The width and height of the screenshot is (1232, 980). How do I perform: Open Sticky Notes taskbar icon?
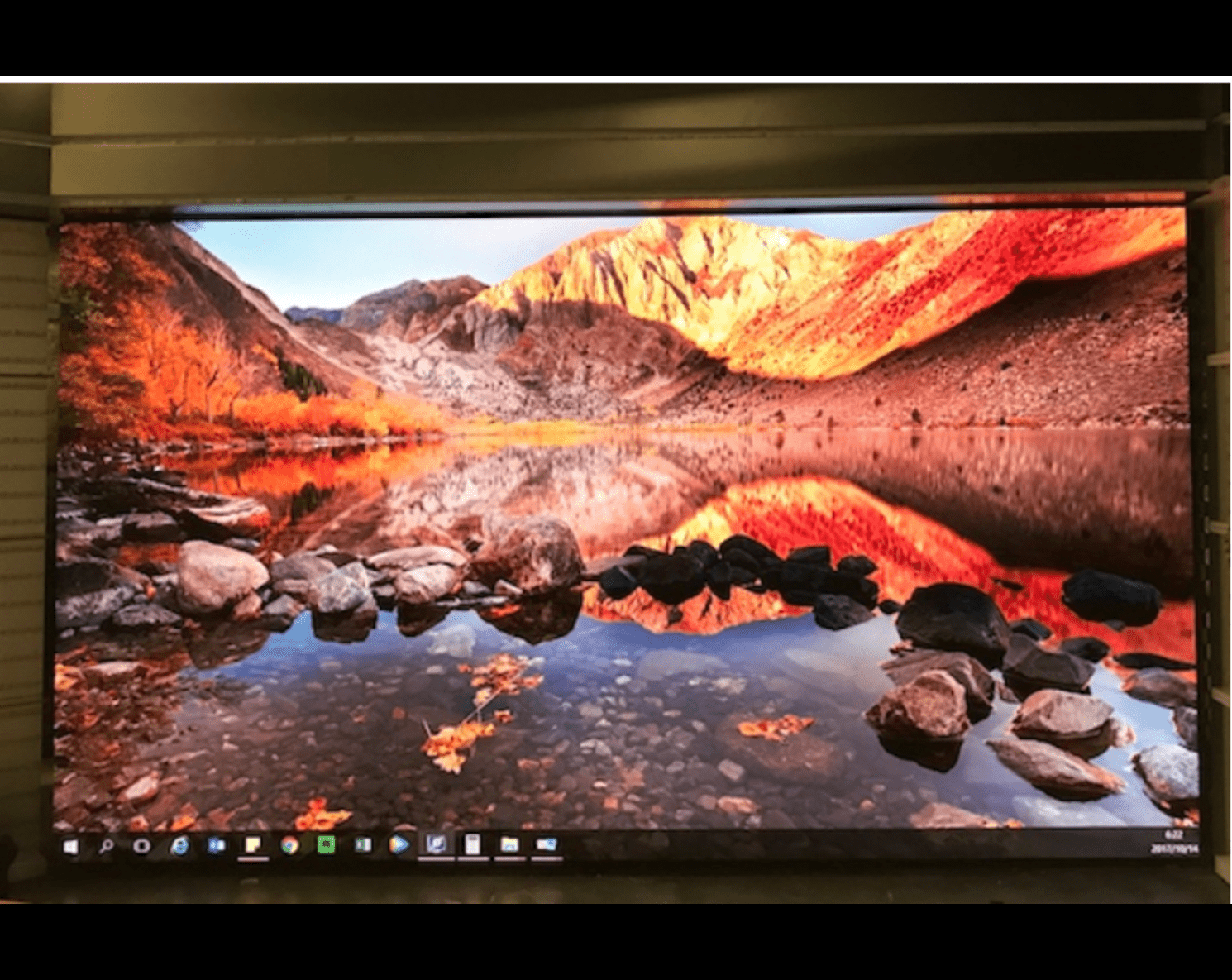click(x=252, y=845)
